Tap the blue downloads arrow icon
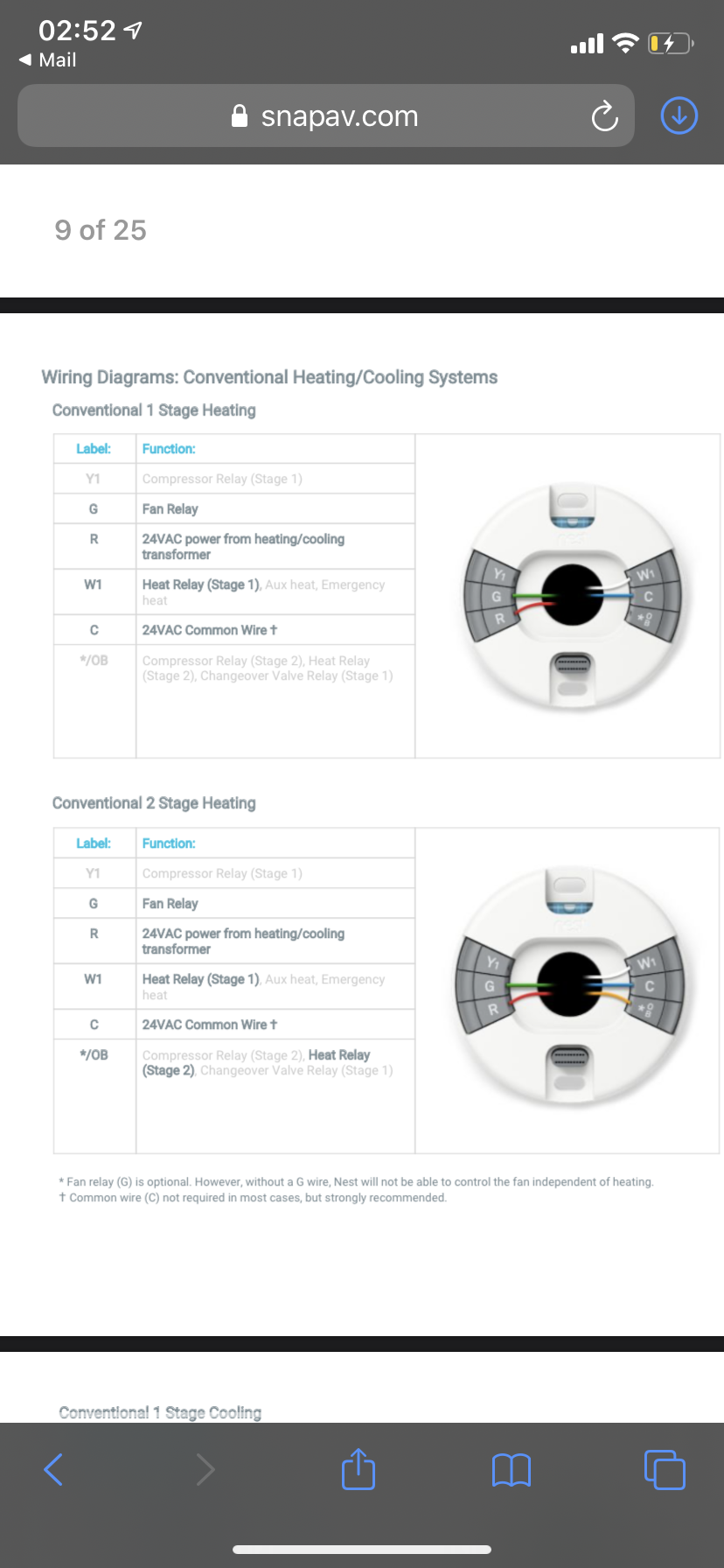The height and width of the screenshot is (1568, 724). coord(679,115)
